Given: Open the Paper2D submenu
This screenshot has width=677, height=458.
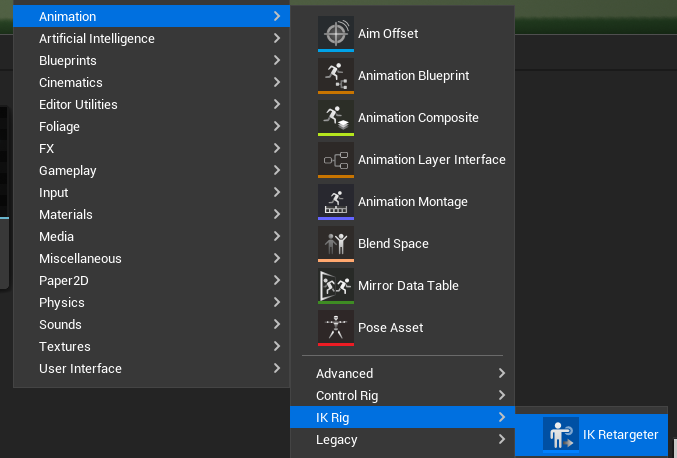Looking at the screenshot, I should pyautogui.click(x=63, y=280).
